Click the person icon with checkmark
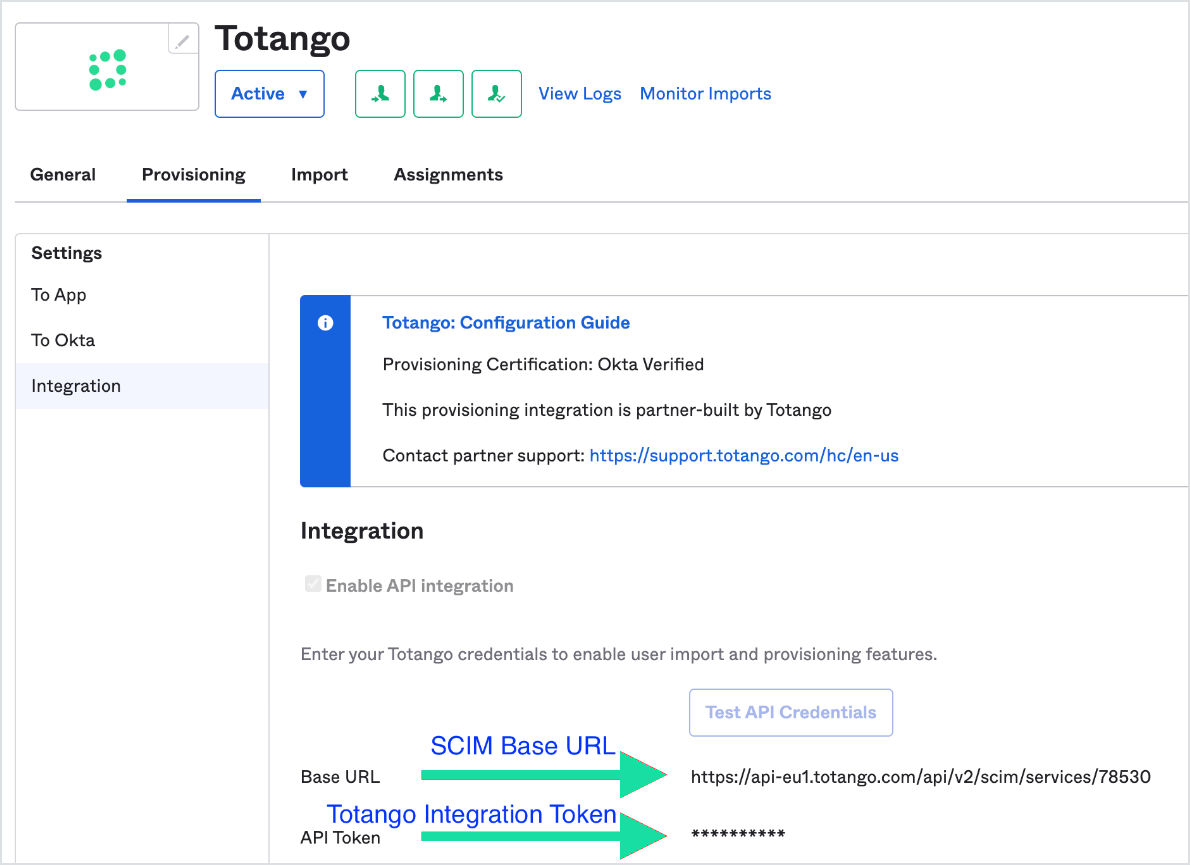 tap(496, 94)
